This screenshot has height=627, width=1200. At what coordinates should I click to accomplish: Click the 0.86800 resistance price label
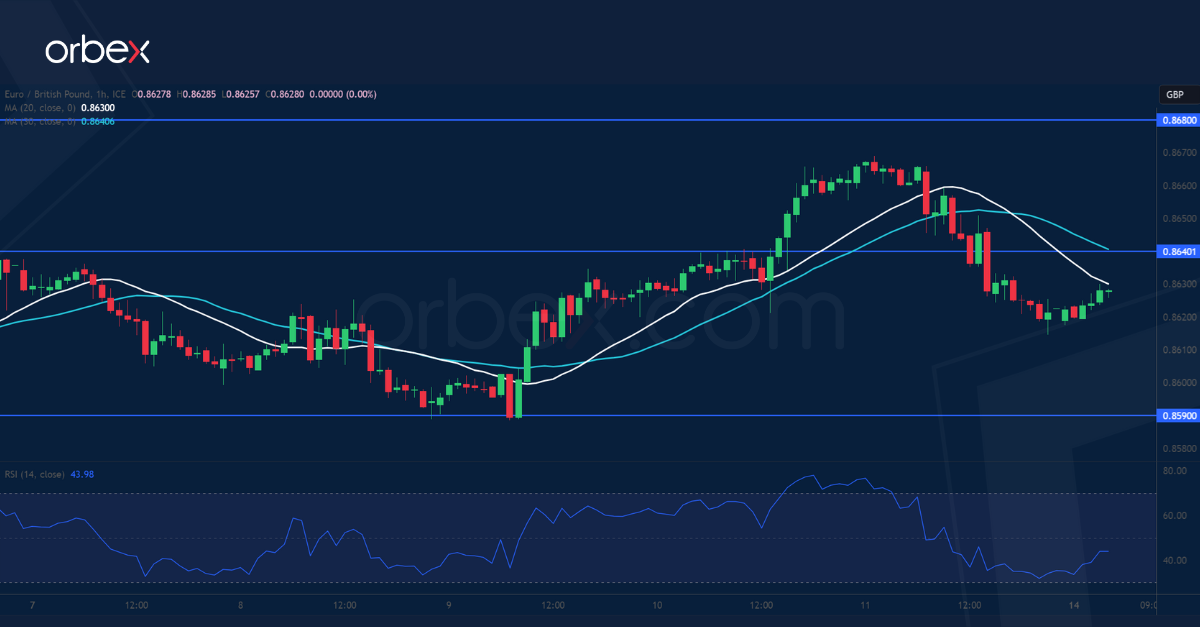point(1178,121)
